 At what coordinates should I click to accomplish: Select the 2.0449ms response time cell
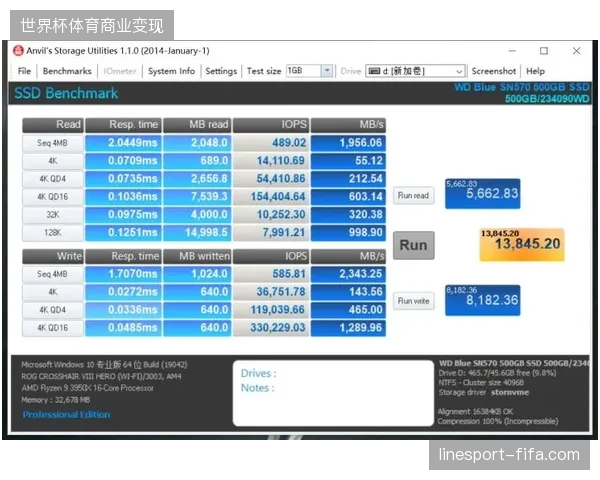123,143
